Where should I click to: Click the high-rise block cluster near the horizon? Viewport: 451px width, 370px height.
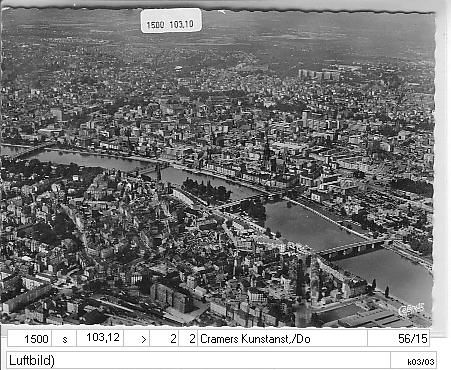pyautogui.click(x=318, y=74)
